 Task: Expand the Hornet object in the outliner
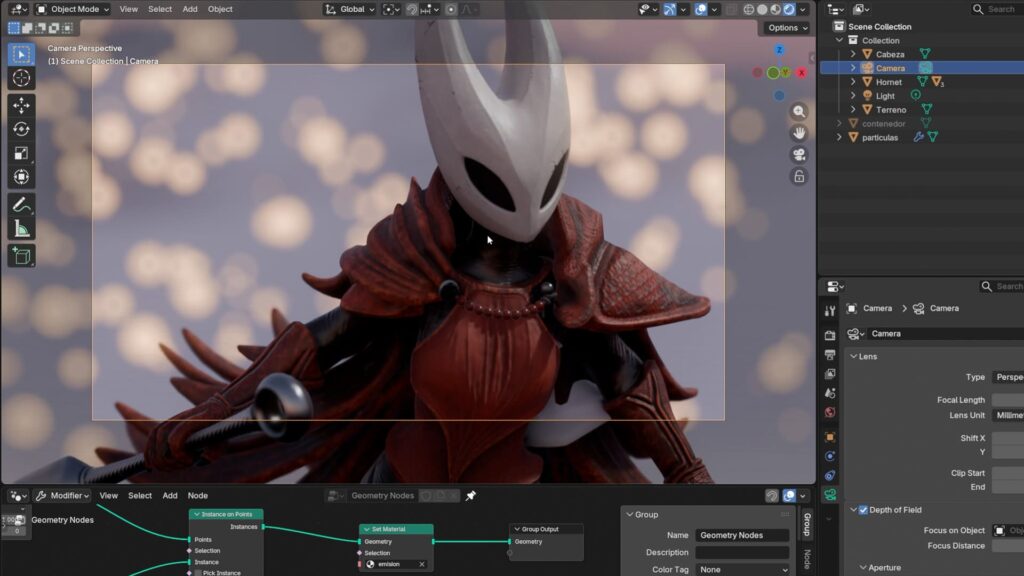[853, 82]
